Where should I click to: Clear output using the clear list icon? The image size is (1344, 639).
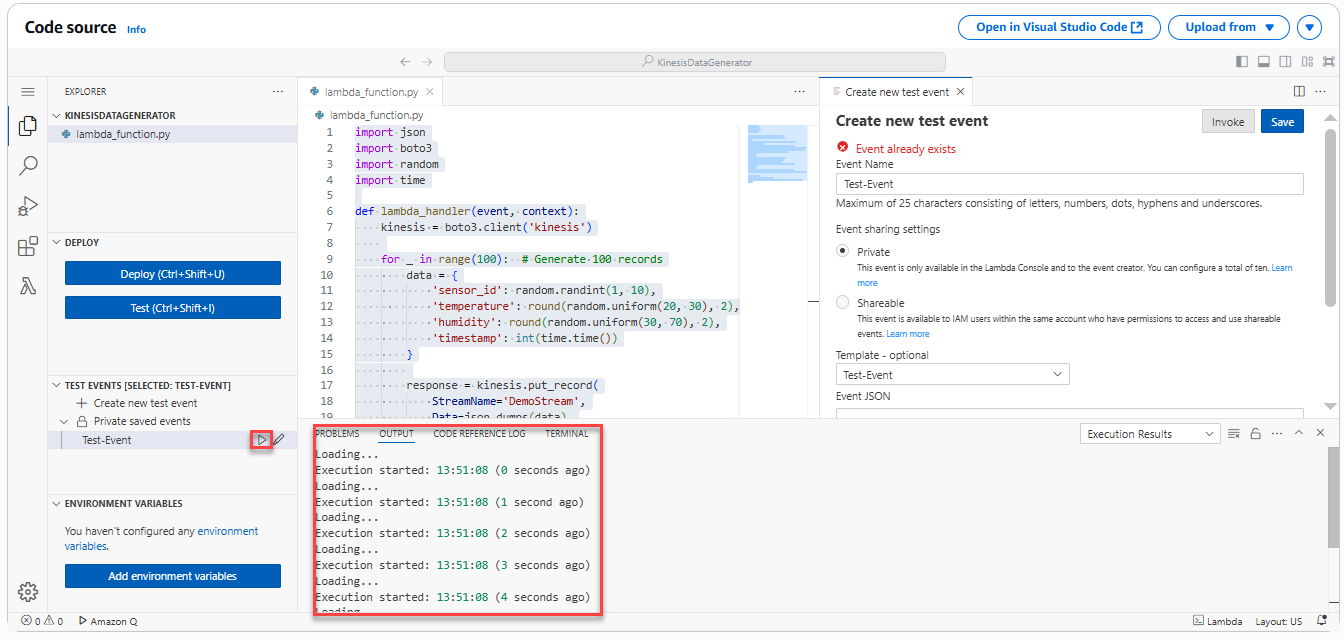tap(1234, 434)
